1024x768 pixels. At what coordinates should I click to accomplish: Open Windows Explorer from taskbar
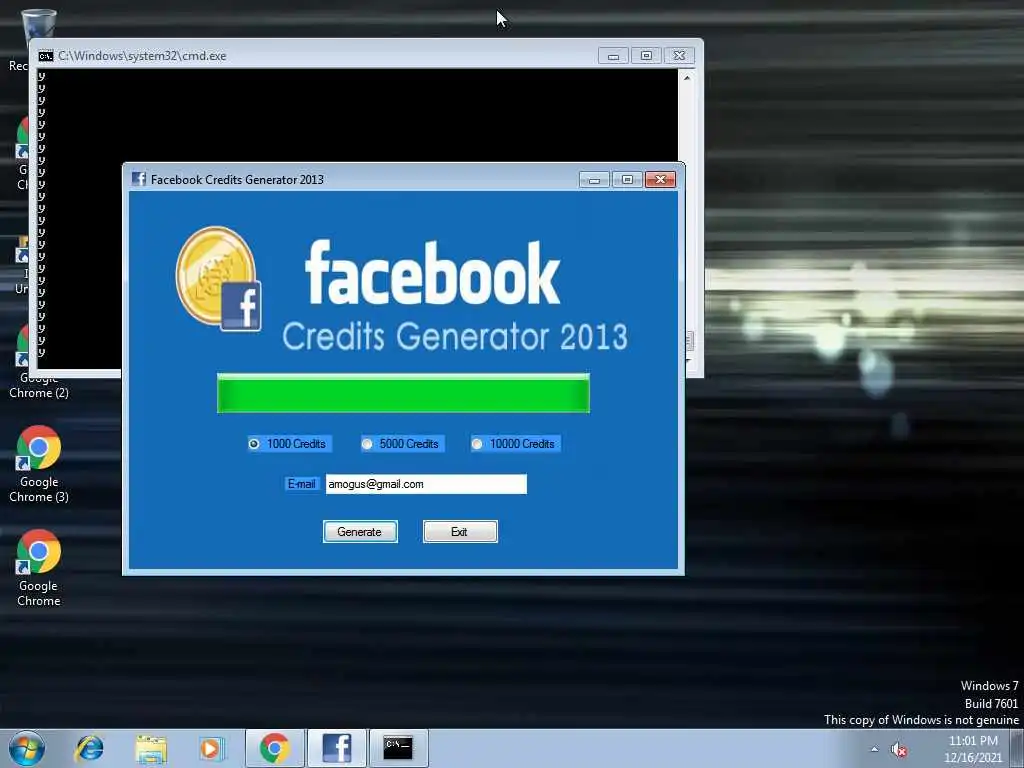click(151, 748)
